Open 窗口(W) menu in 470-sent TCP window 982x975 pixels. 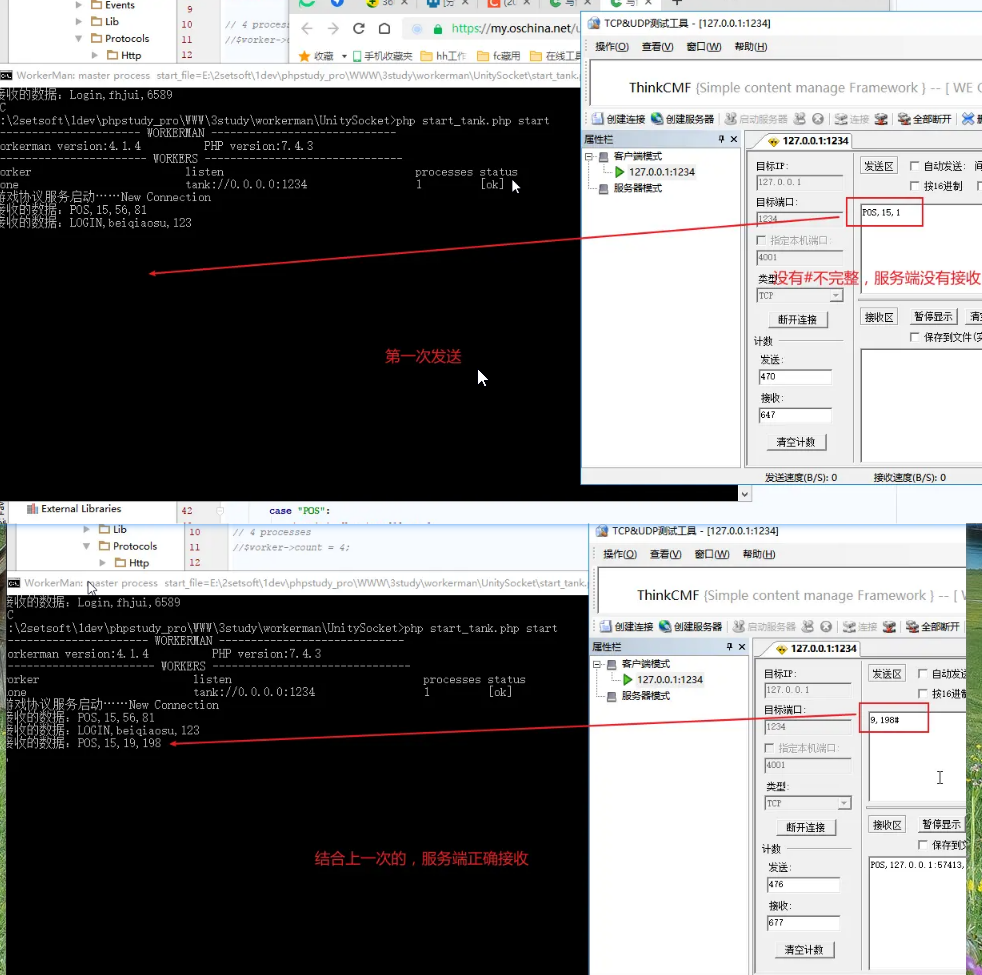tap(704, 47)
